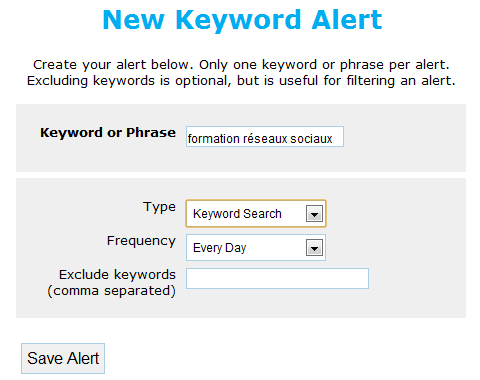This screenshot has width=480, height=380.
Task: Click the (comma separated) hint text
Action: tap(111, 291)
